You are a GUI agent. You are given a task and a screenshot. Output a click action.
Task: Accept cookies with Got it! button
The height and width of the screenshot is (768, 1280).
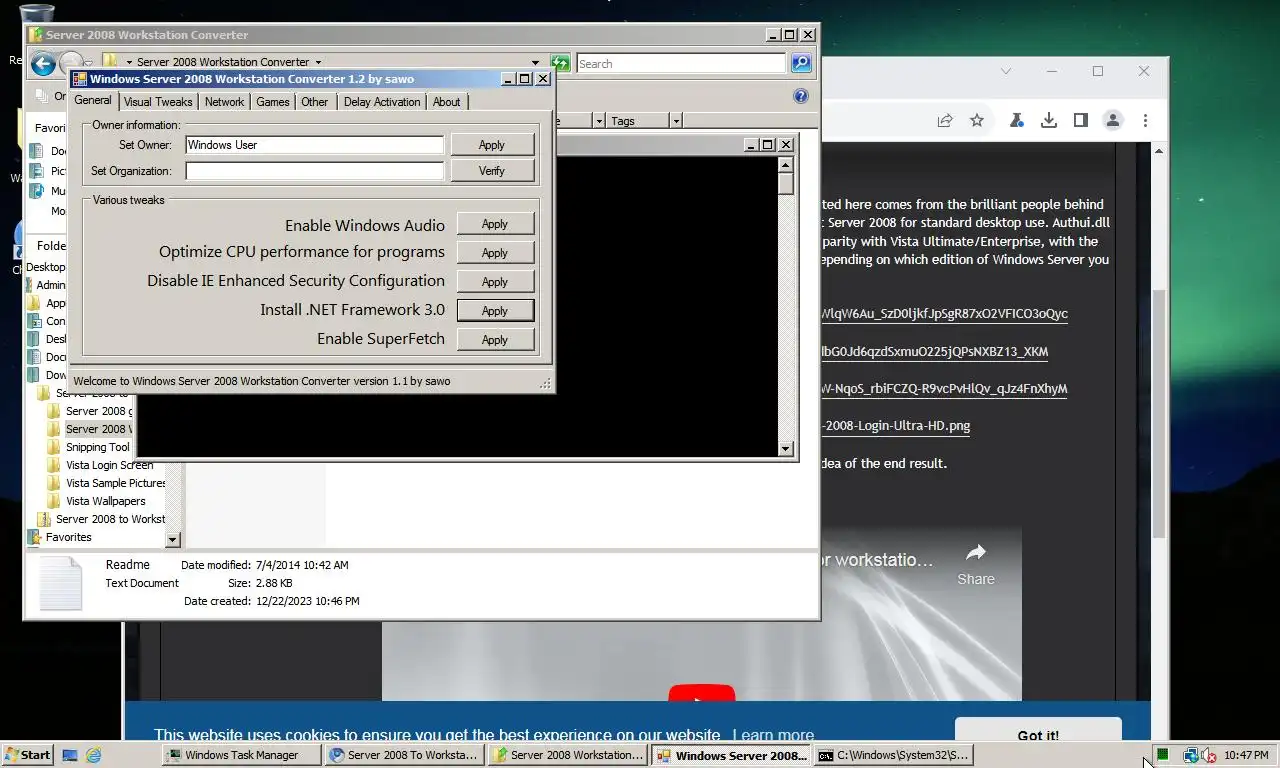(1038, 735)
